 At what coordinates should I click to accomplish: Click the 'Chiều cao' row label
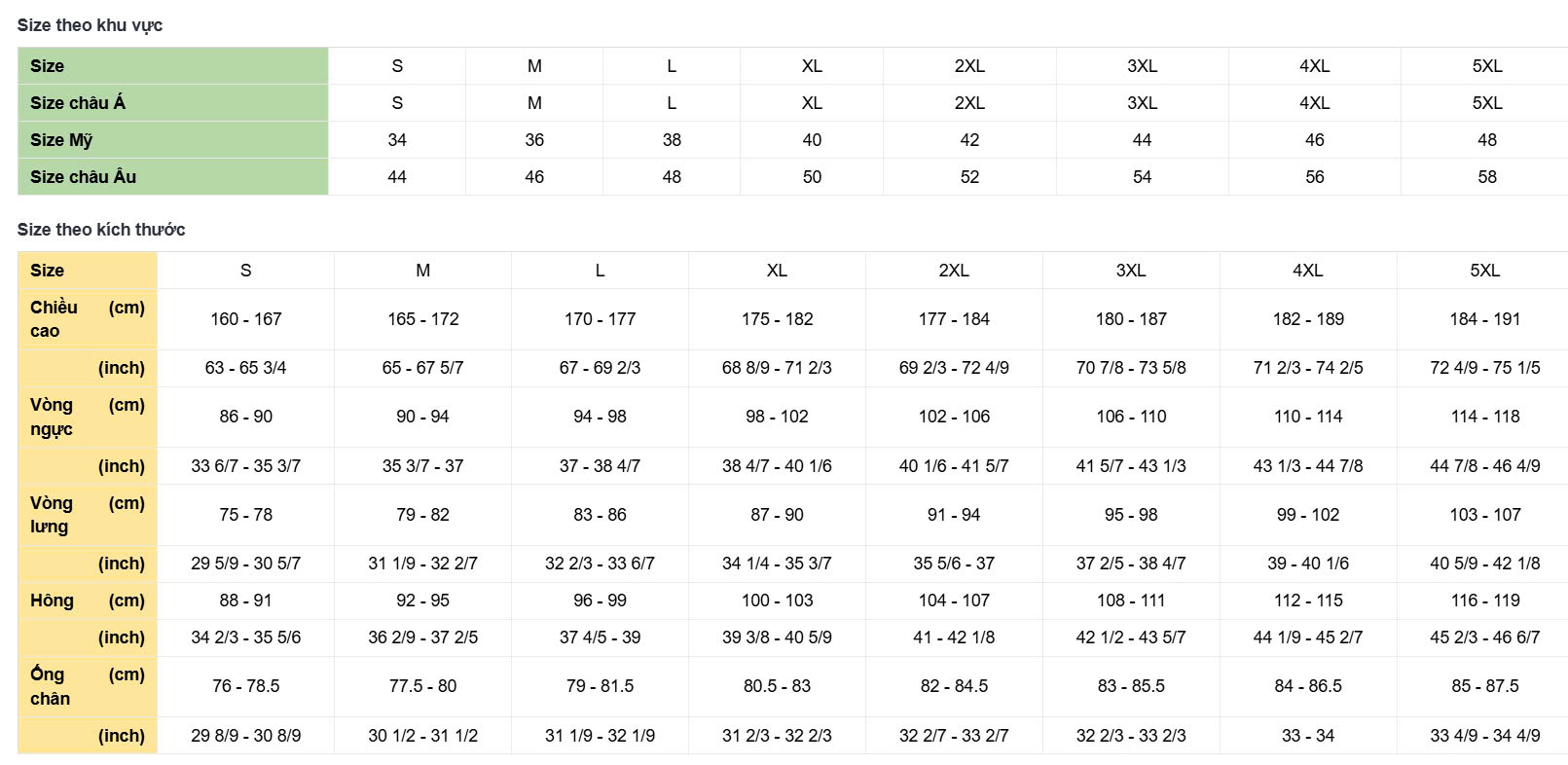point(54,319)
